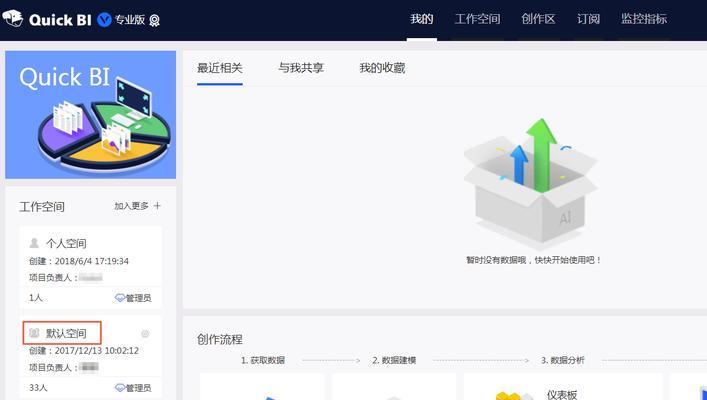Viewport: 707px width, 400px height.
Task: Click the professional edition medal icon
Action: [x=154, y=20]
